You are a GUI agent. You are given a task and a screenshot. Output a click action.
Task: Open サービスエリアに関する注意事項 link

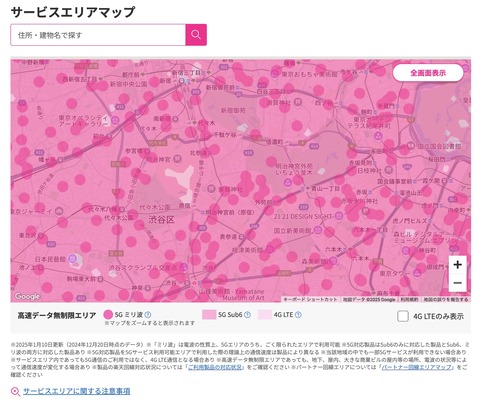point(76,391)
